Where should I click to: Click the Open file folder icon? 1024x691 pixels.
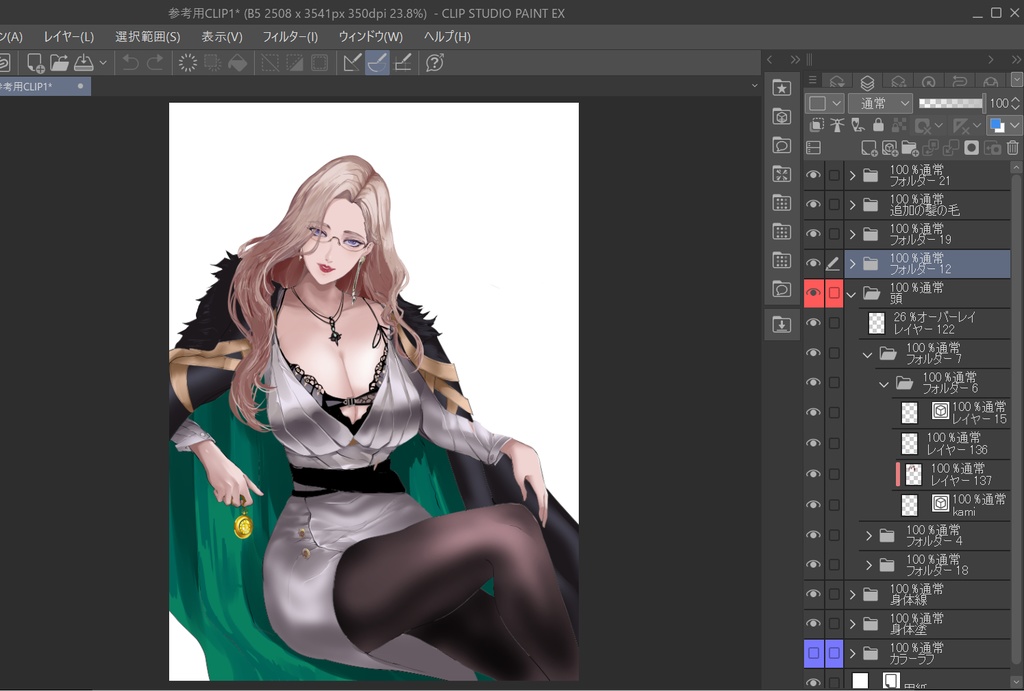60,63
